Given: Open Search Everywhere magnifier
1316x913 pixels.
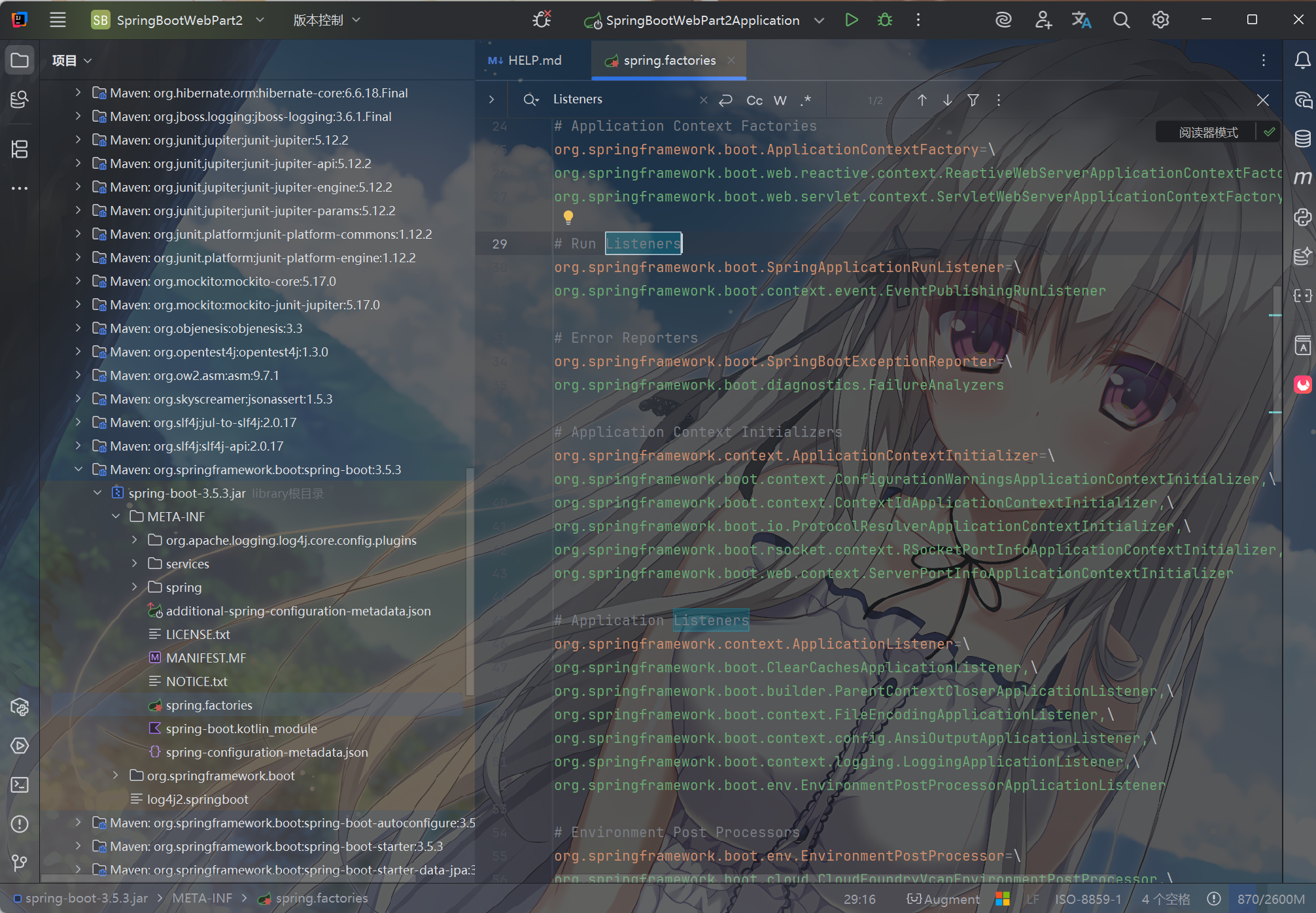Looking at the screenshot, I should click(x=1121, y=20).
